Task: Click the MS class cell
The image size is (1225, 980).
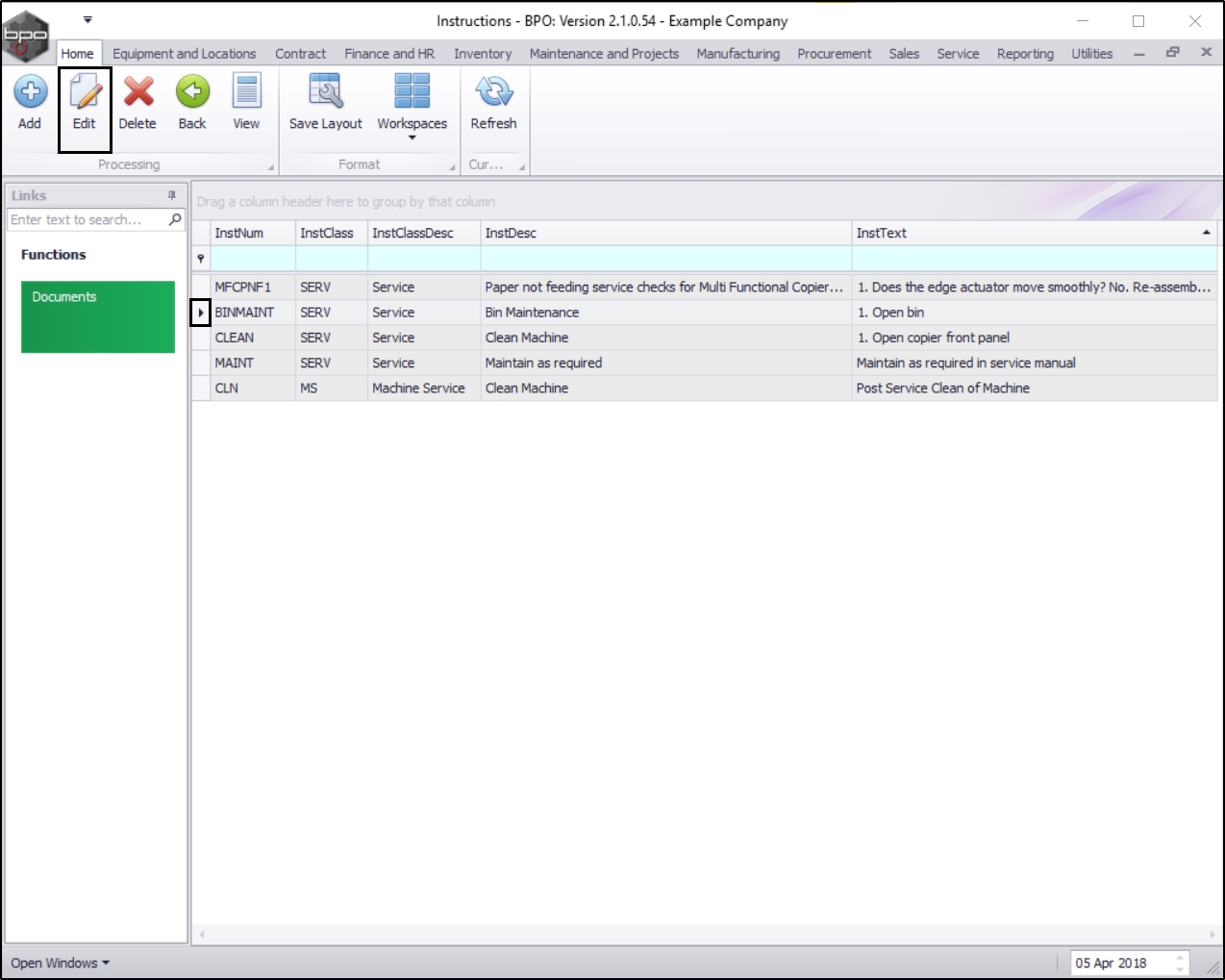Action: click(x=332, y=388)
